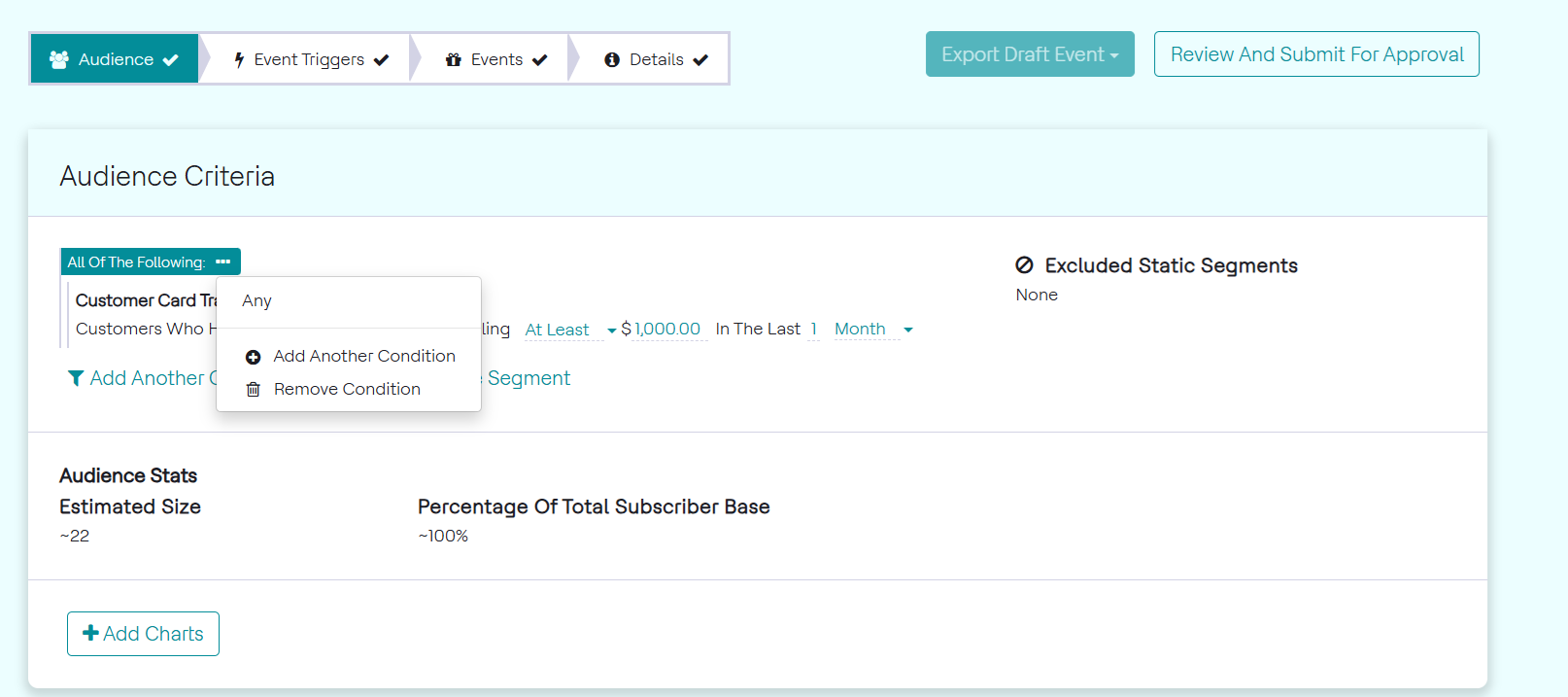
Task: Go to the Details step tab
Action: click(x=656, y=59)
